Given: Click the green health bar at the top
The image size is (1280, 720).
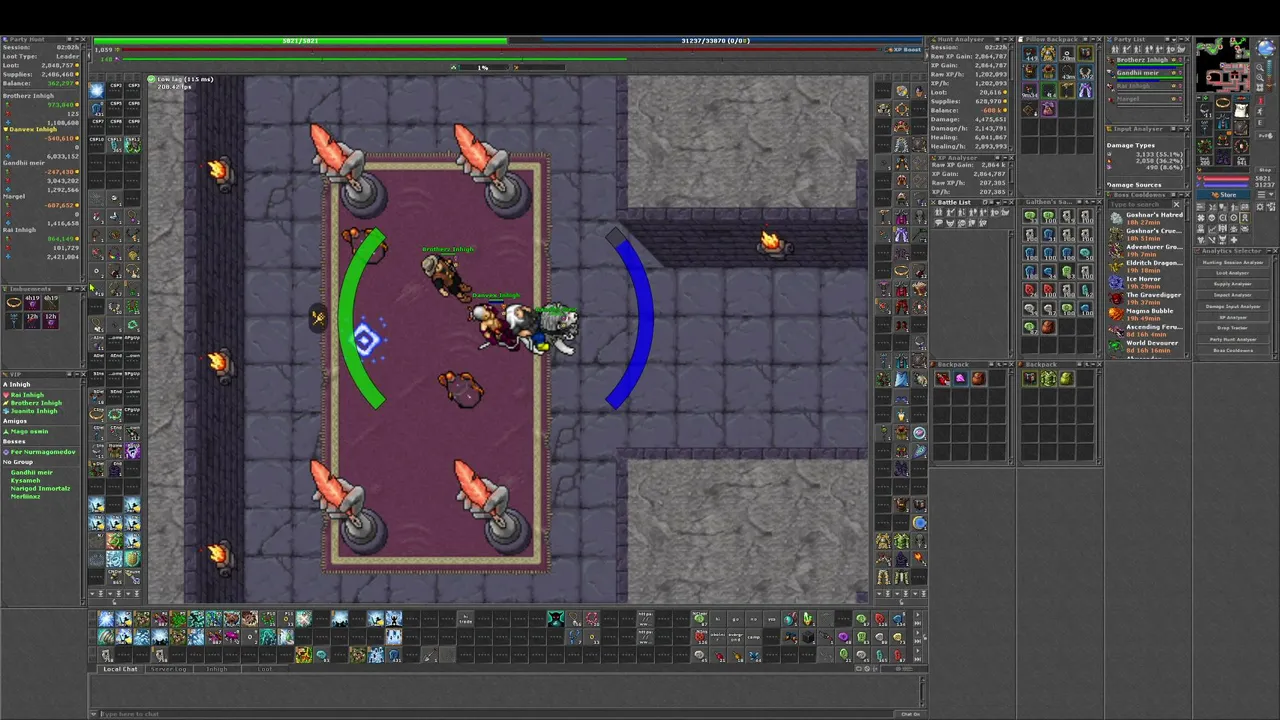Looking at the screenshot, I should [x=300, y=41].
